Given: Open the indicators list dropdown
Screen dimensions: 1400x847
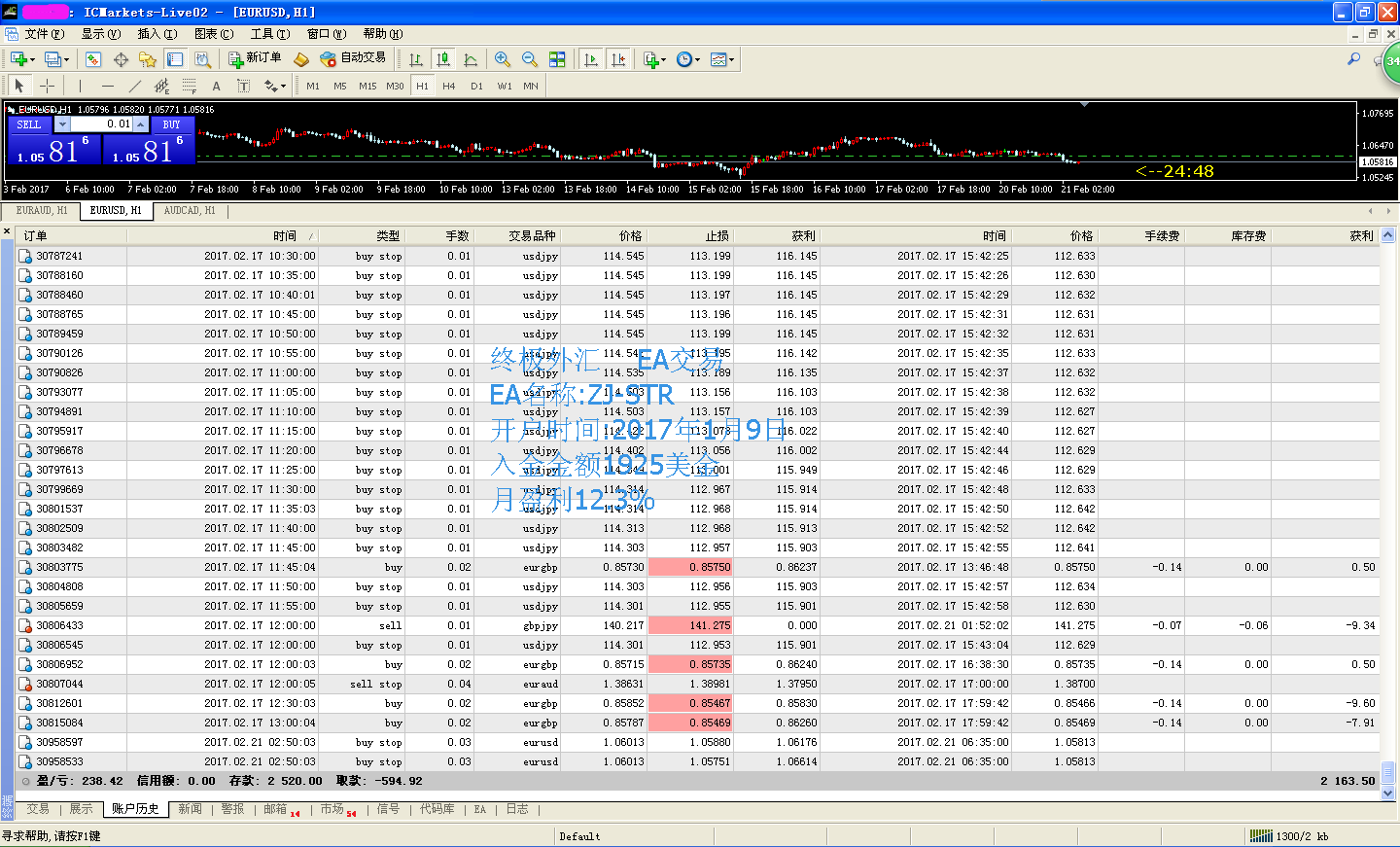Looking at the screenshot, I should (654, 59).
